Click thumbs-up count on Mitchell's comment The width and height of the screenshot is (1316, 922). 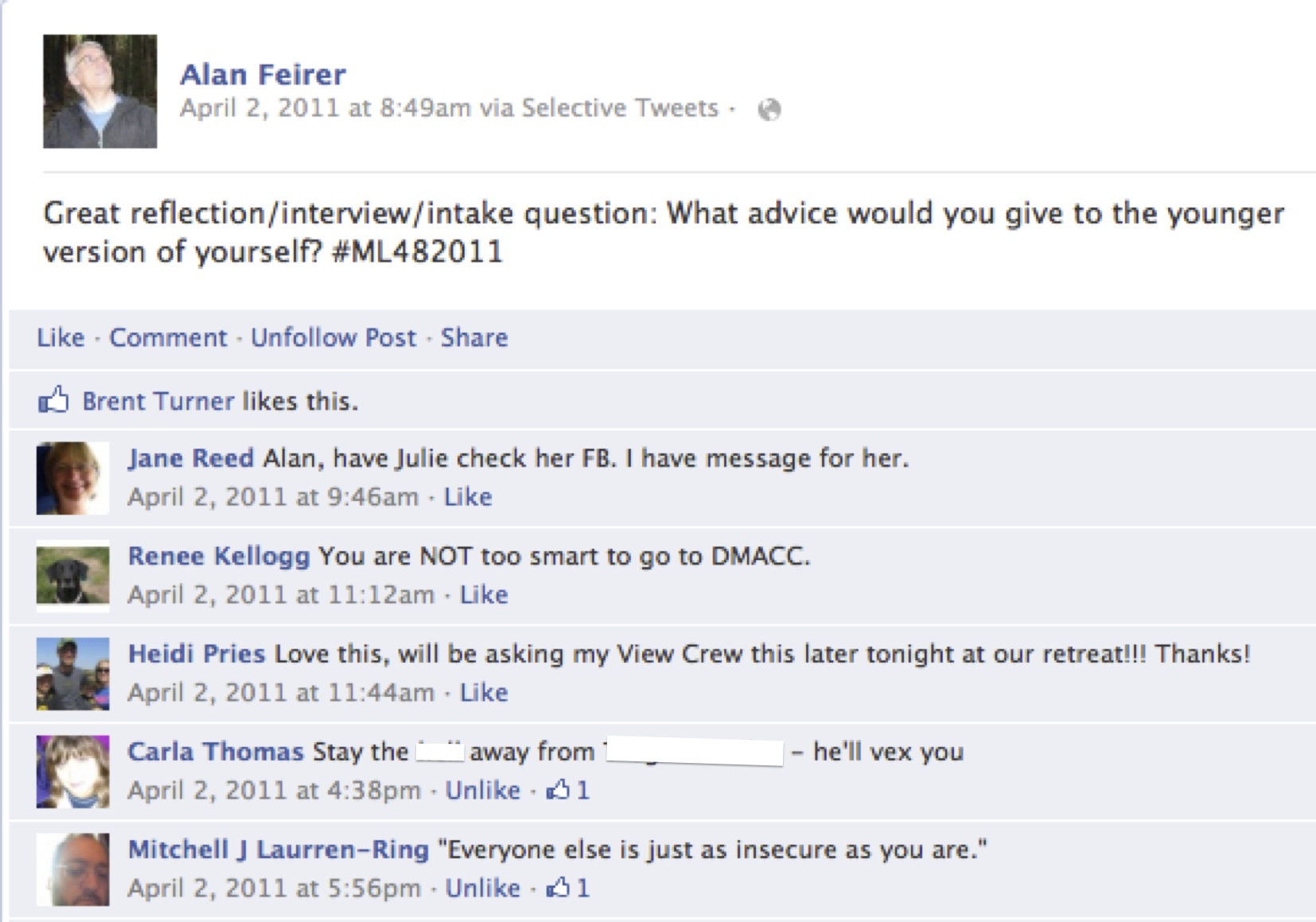point(568,888)
